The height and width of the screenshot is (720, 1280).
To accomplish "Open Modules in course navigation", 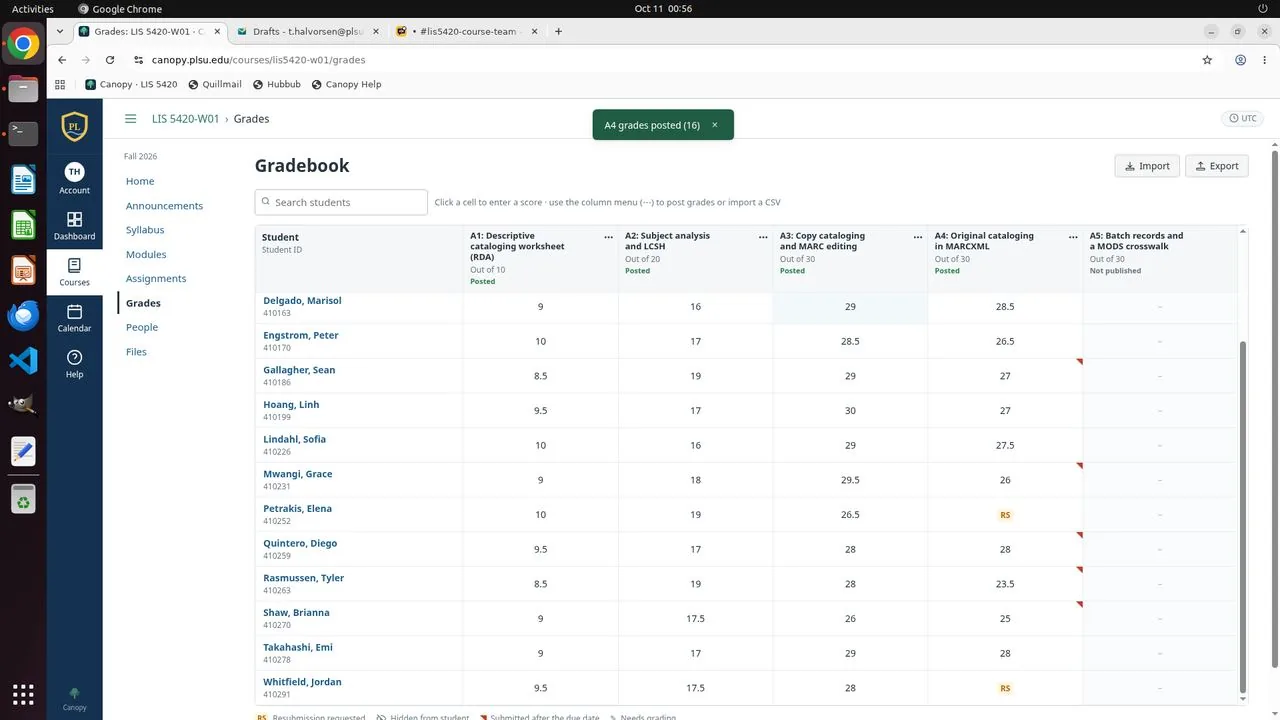I will 146,254.
